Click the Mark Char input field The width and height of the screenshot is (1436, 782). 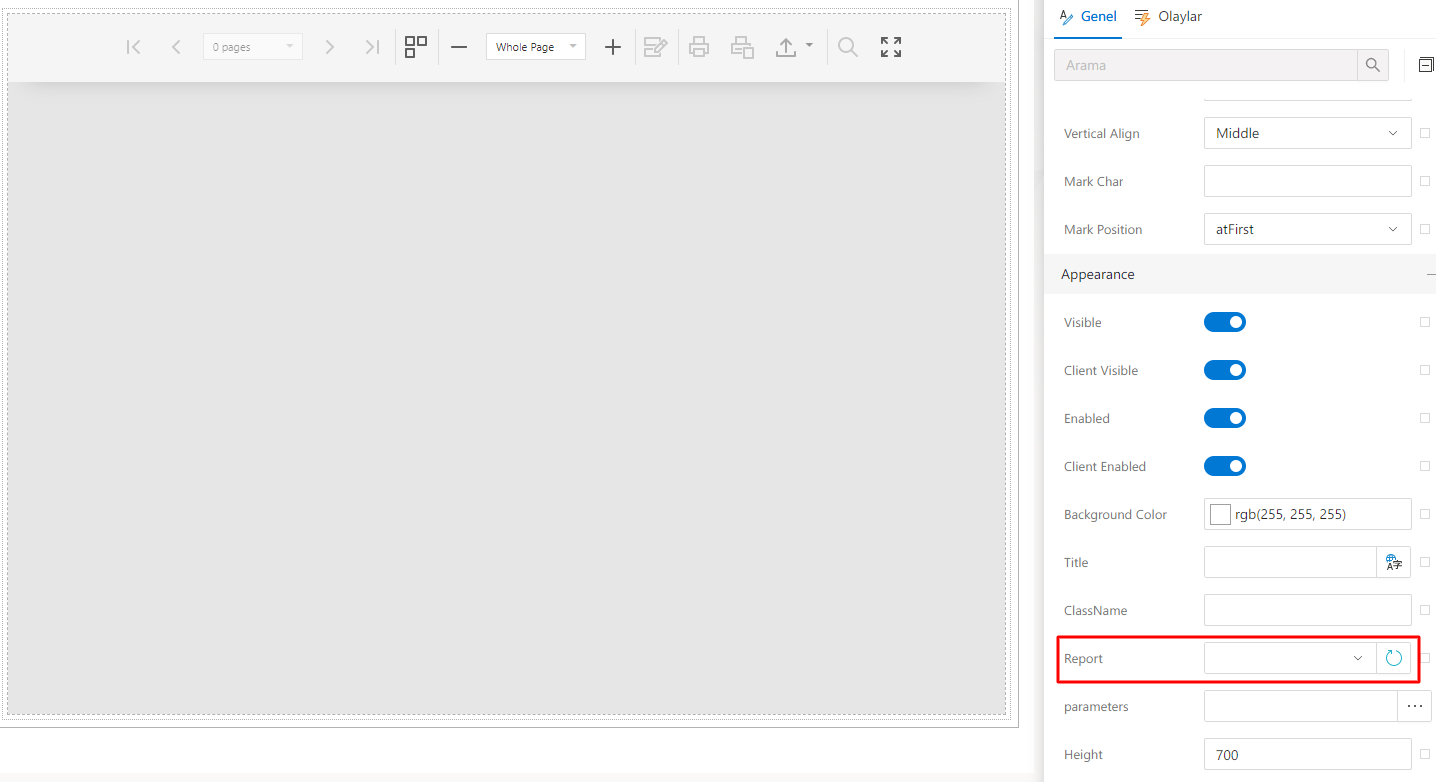click(x=1308, y=181)
